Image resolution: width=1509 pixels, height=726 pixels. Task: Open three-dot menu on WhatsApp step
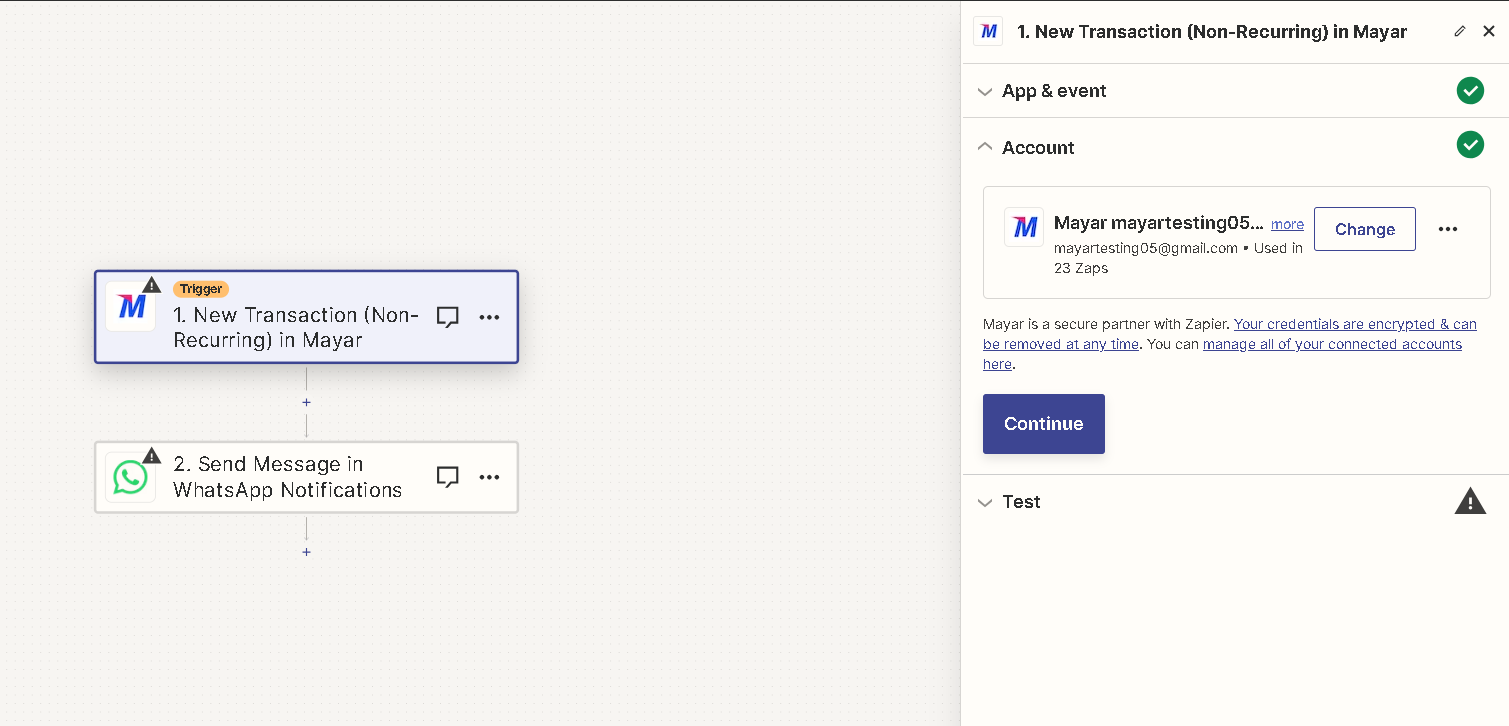click(x=489, y=477)
